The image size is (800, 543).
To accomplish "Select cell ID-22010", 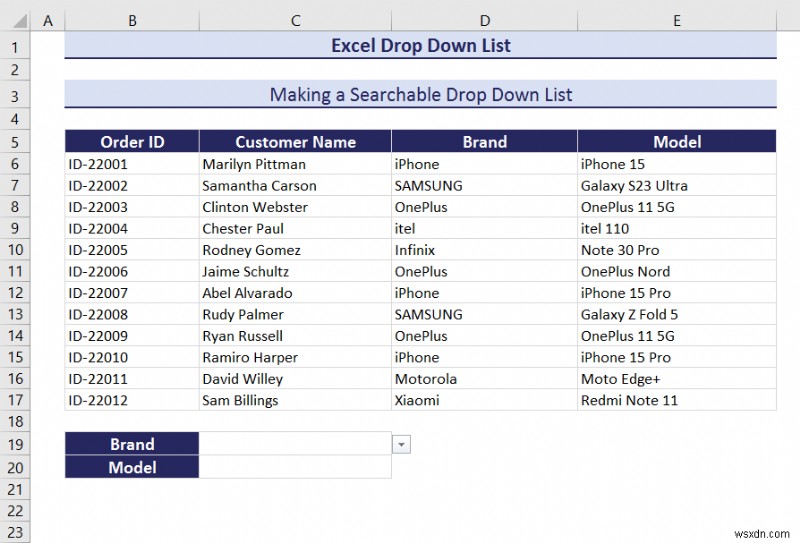I will [132, 357].
